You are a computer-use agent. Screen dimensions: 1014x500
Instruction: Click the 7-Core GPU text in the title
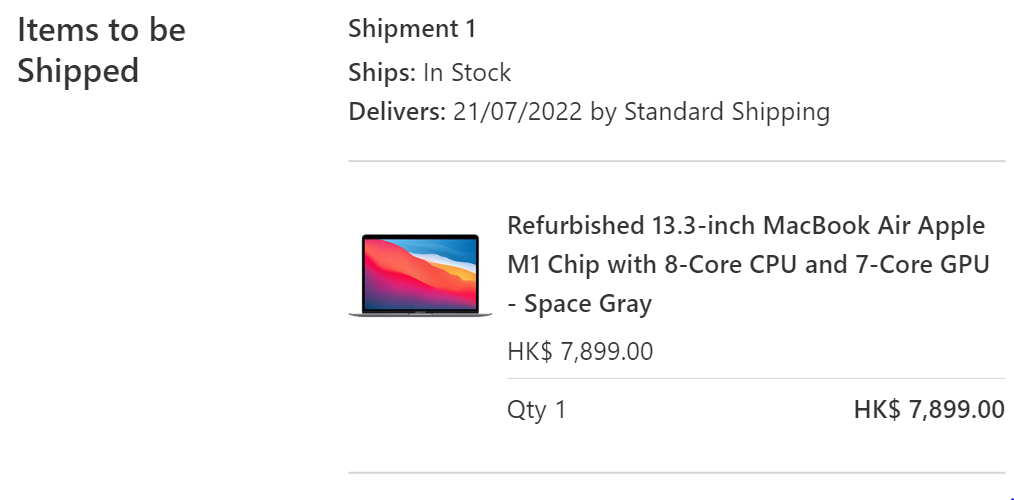[x=923, y=265]
